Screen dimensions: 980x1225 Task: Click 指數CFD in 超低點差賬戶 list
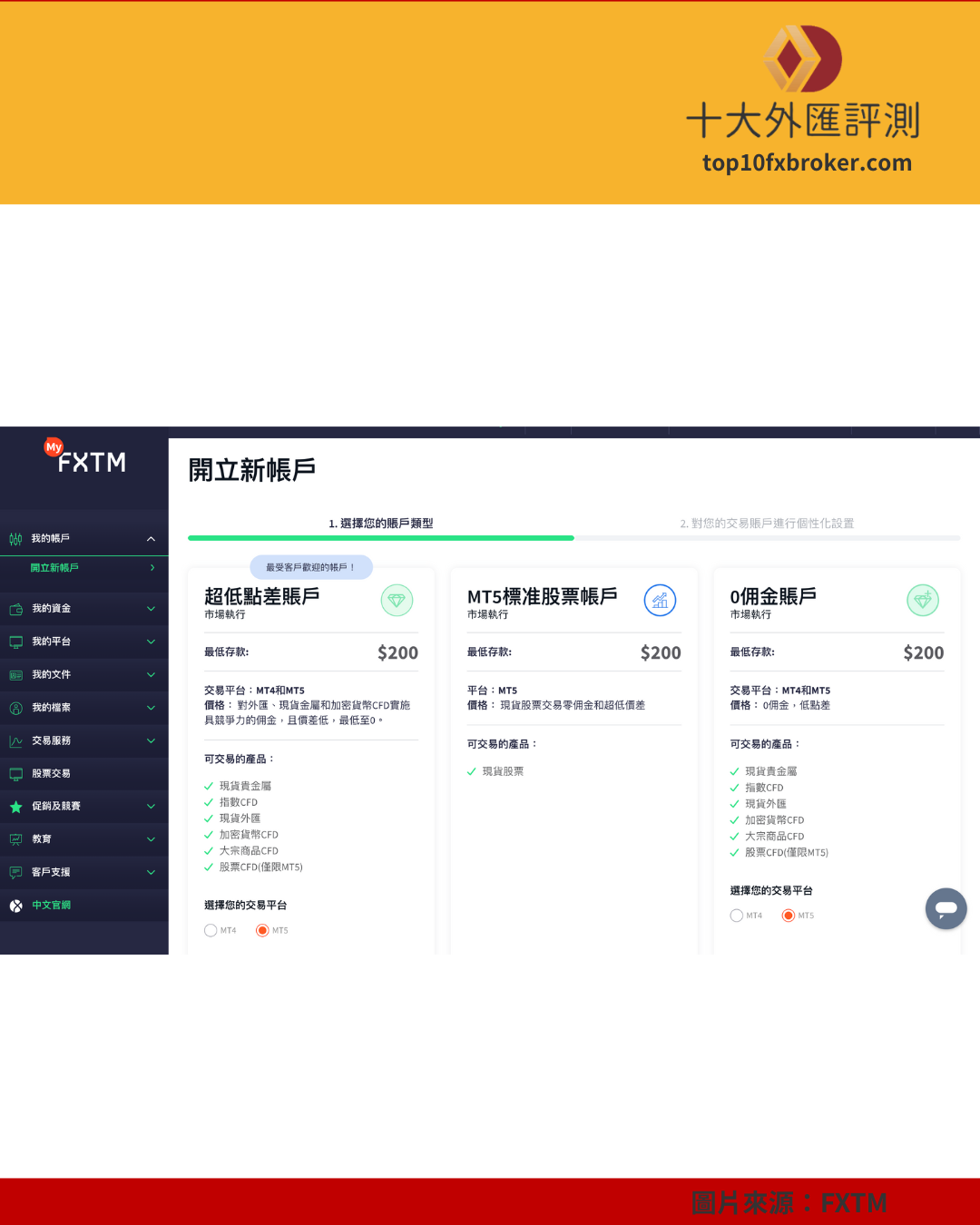click(238, 803)
